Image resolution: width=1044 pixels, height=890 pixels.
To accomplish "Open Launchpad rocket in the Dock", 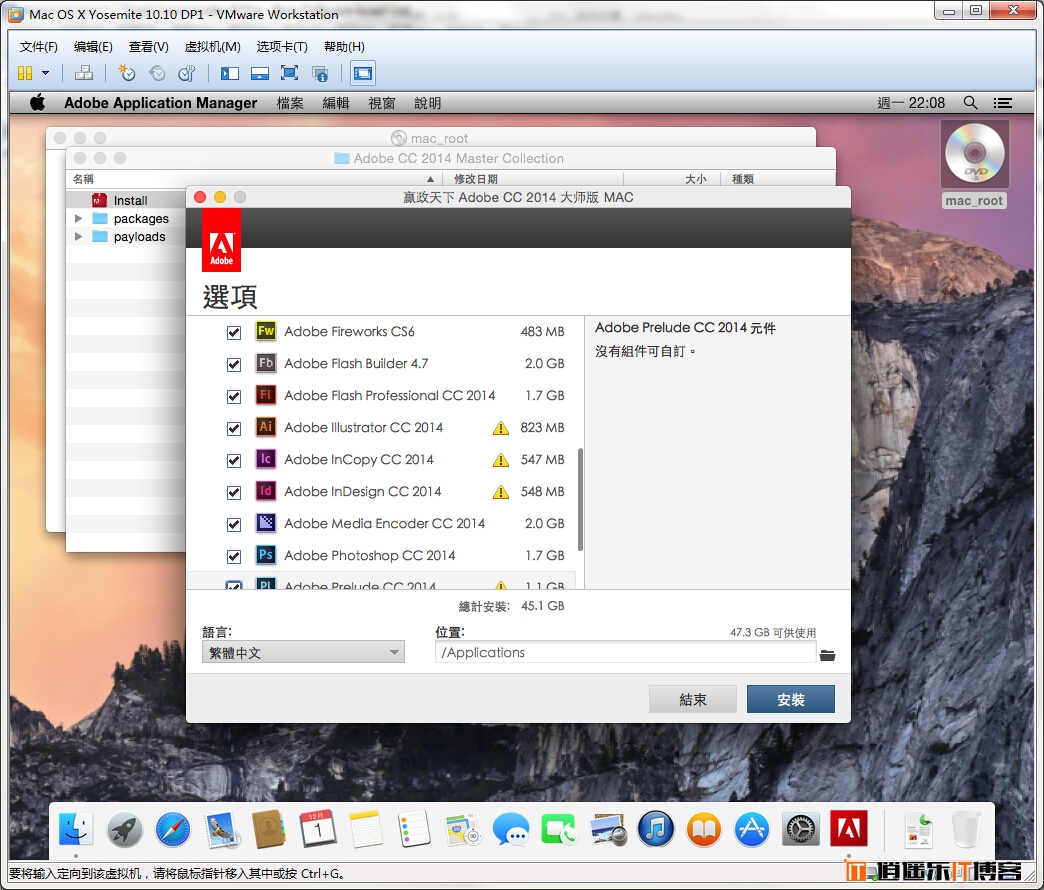I will tap(125, 829).
